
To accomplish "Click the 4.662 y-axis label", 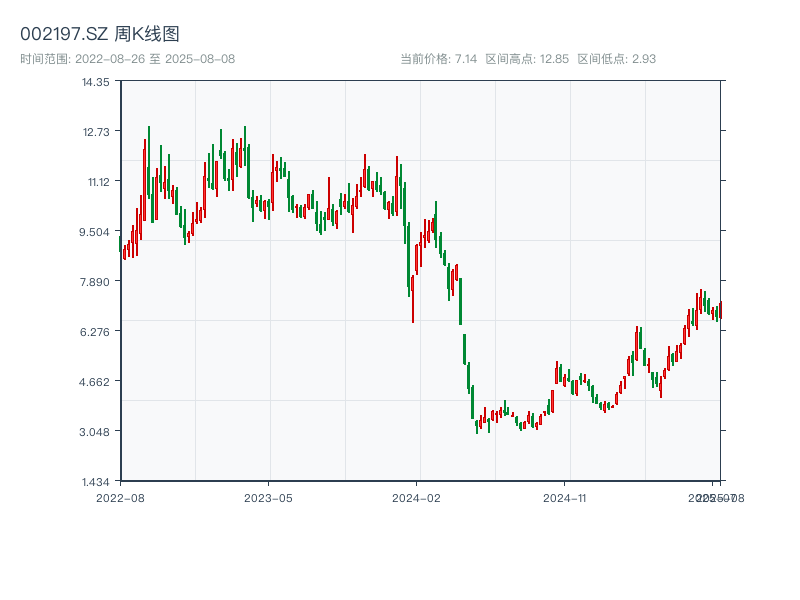I will (x=94, y=382).
